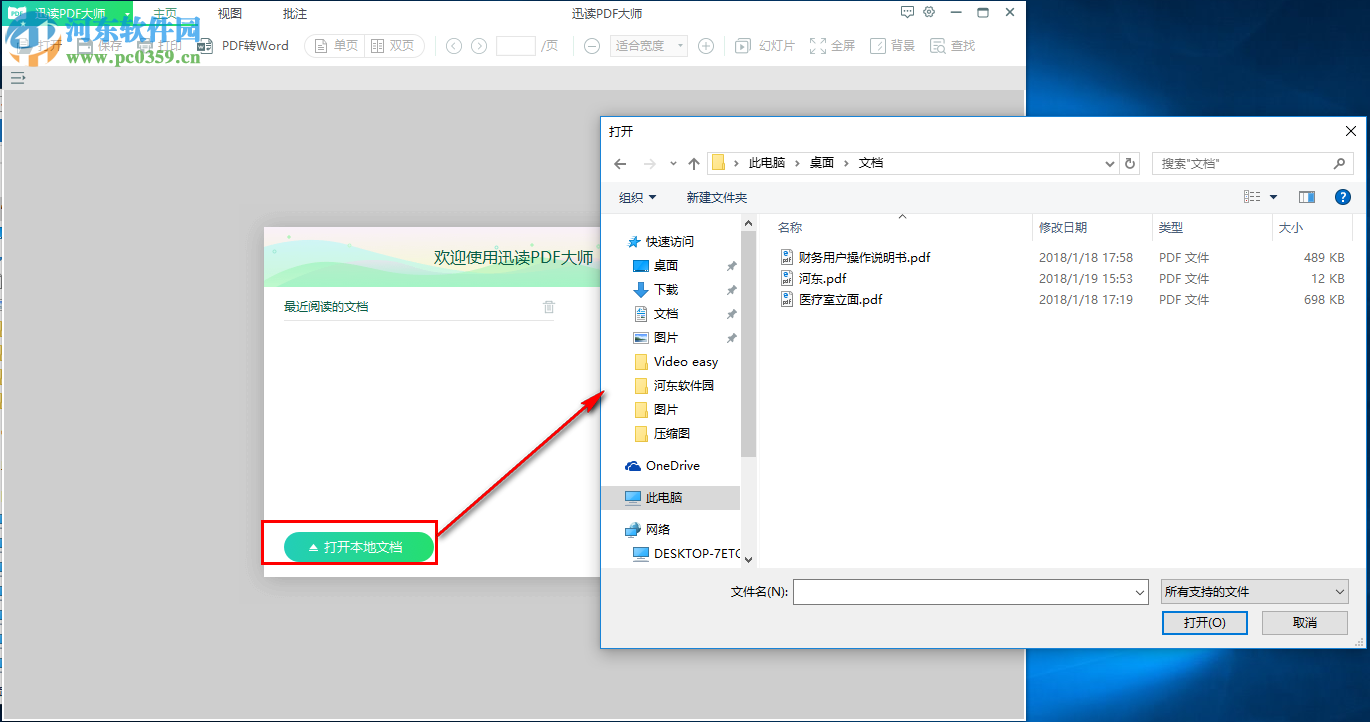Focus the 文件名 filename input field

pos(971,592)
